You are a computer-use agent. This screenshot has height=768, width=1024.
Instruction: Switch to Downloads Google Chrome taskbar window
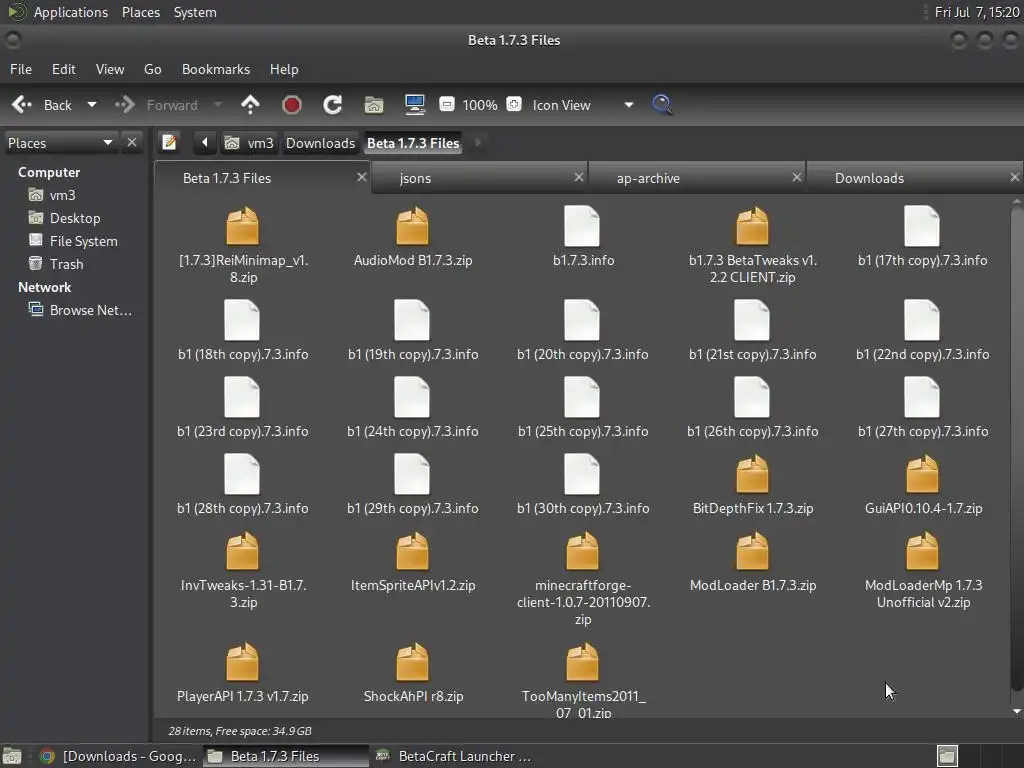coord(118,756)
